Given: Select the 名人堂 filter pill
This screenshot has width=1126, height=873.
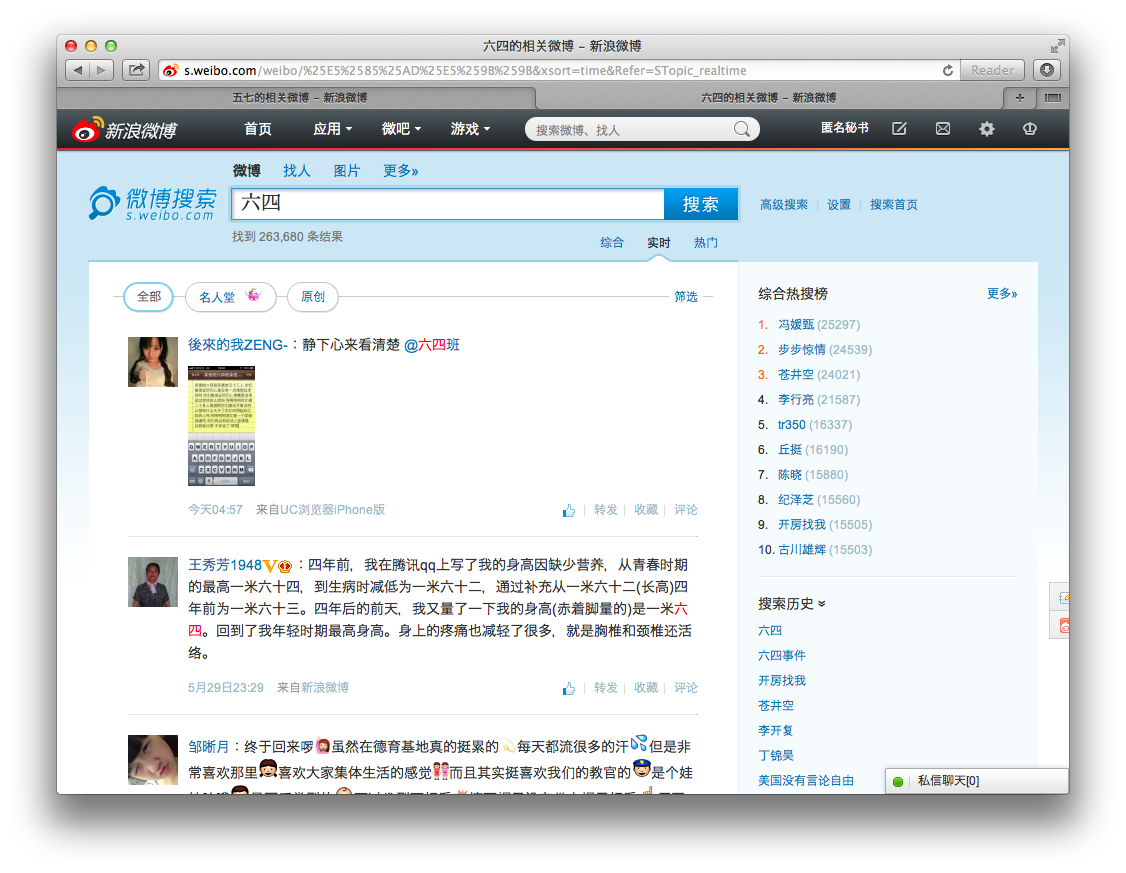Looking at the screenshot, I should pos(231,297).
